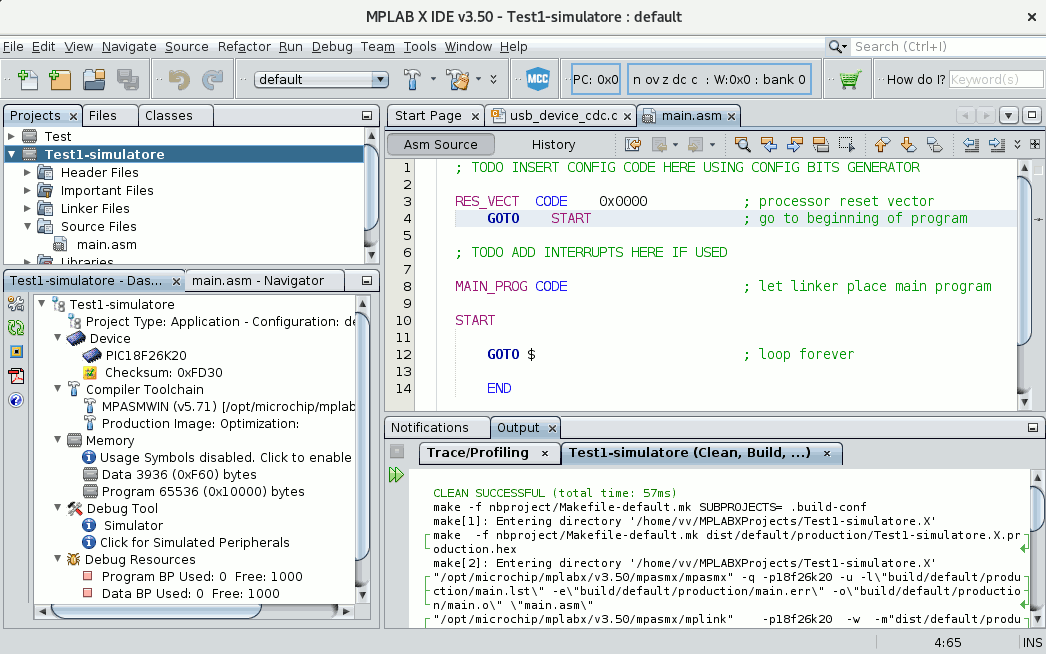Click dashboard green refresh icon

click(16, 328)
